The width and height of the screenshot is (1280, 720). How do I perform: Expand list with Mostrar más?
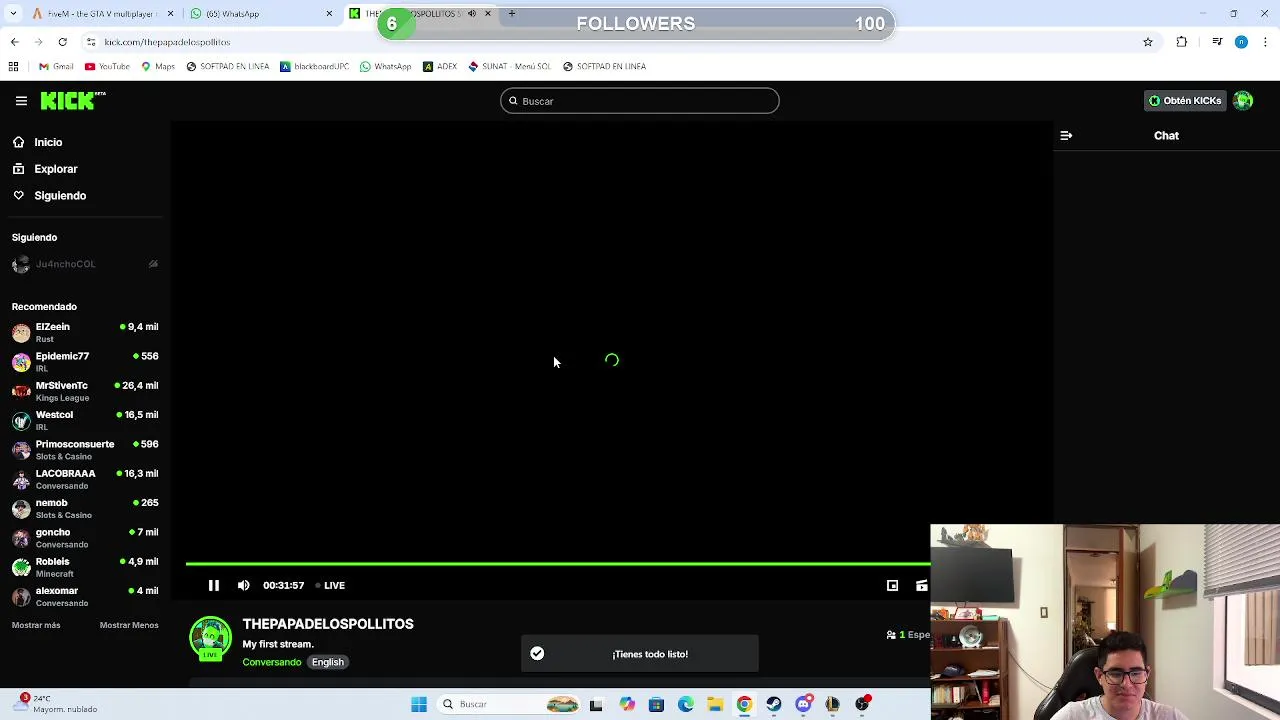[x=36, y=625]
